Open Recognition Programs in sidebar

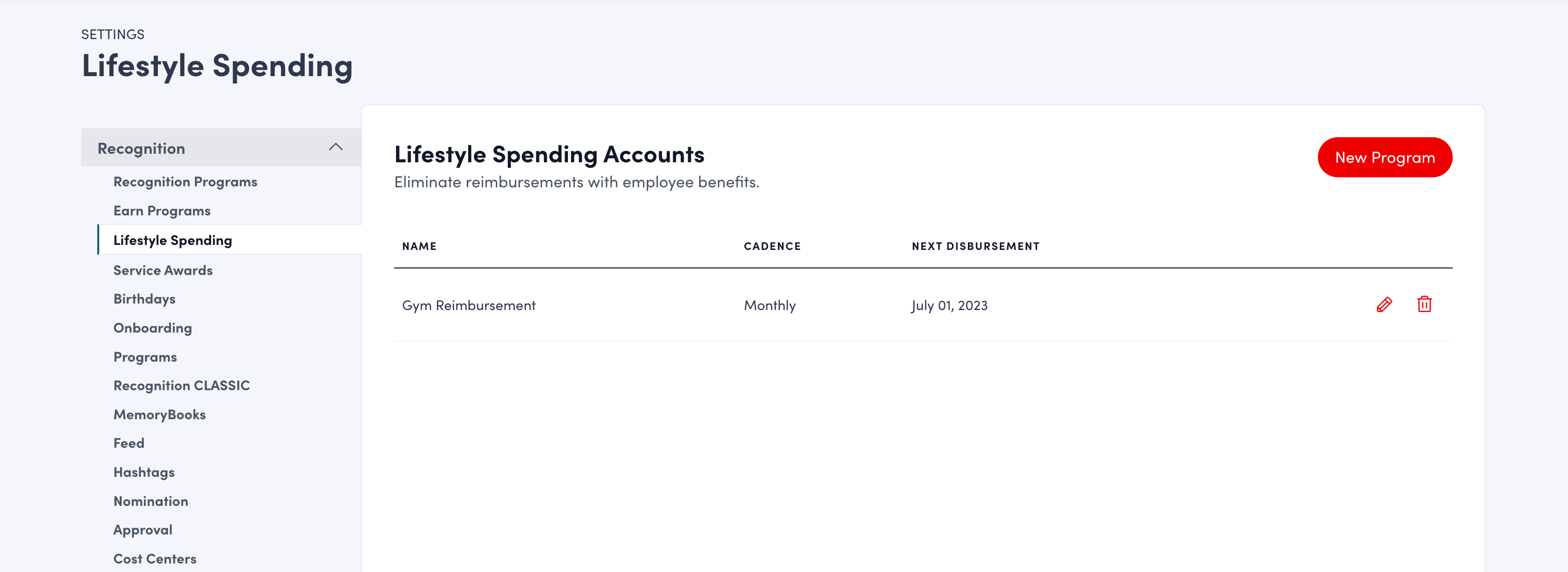click(185, 182)
